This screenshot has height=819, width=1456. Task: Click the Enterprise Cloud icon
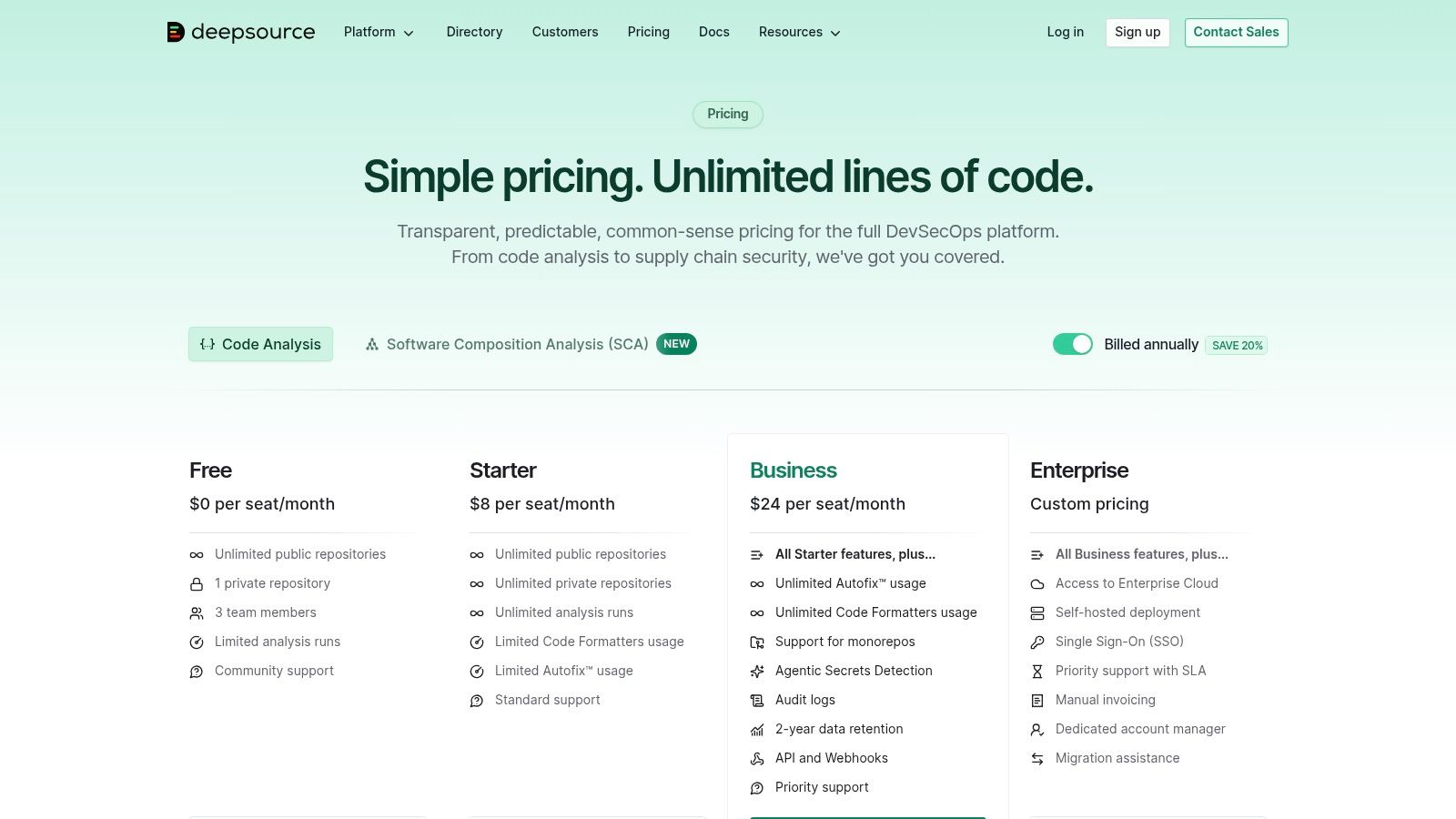click(x=1037, y=584)
